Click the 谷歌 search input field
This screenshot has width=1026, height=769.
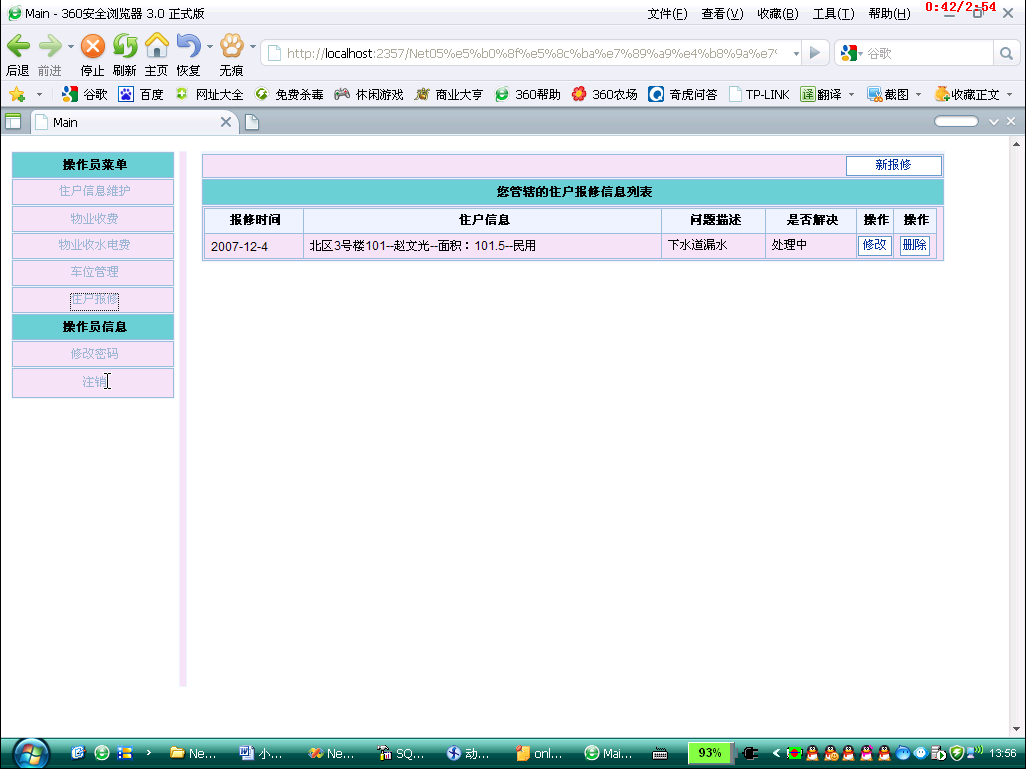(x=928, y=54)
